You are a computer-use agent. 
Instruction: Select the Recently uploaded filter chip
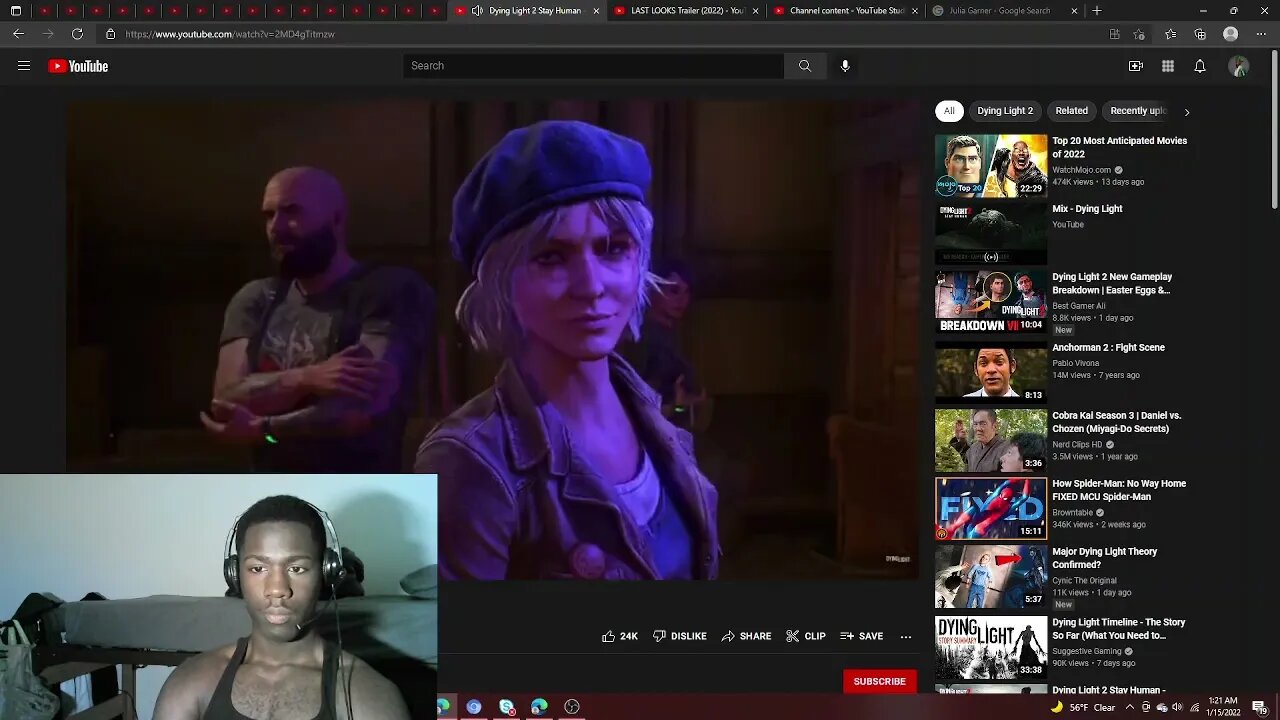1137,111
